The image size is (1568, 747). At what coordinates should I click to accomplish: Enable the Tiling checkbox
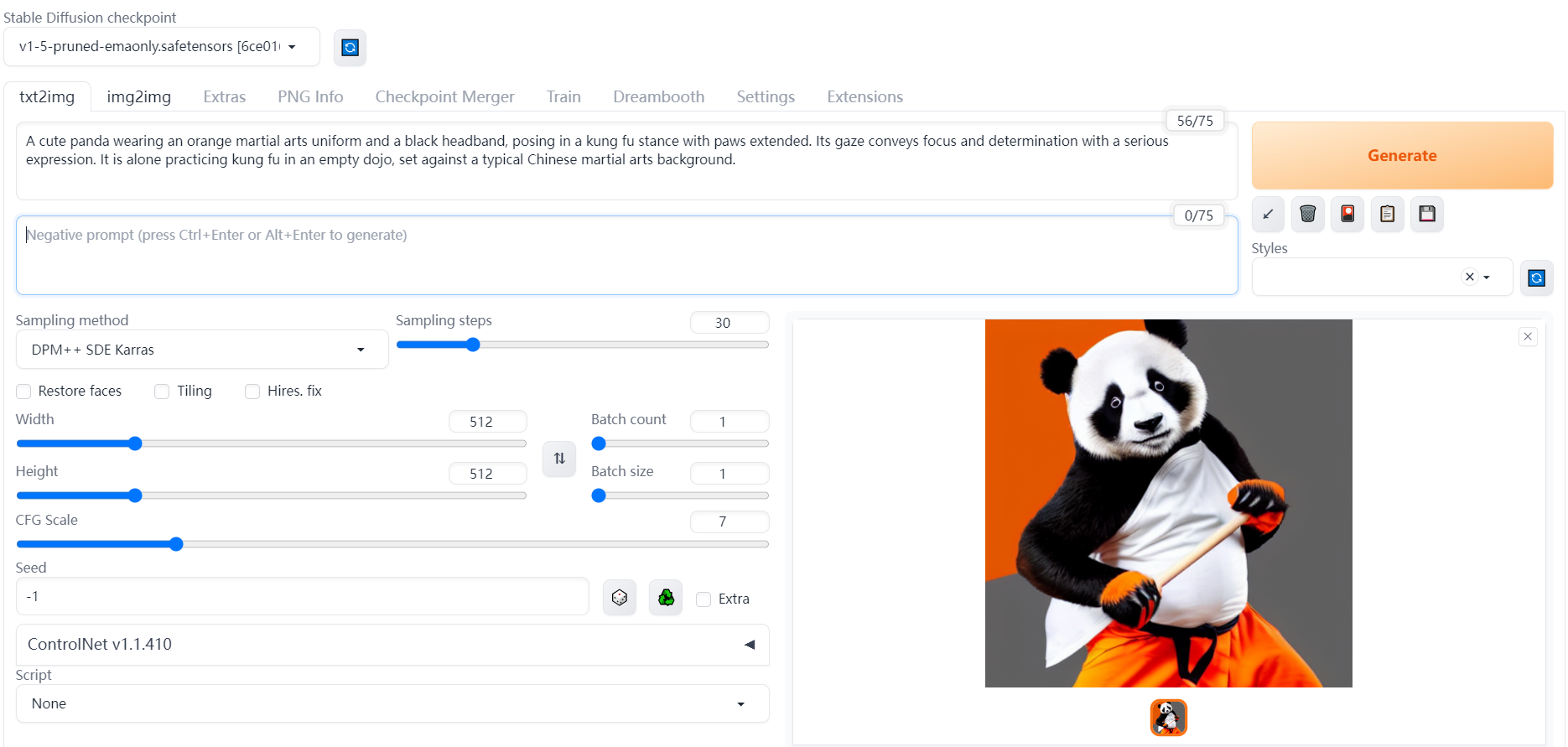pyautogui.click(x=162, y=392)
